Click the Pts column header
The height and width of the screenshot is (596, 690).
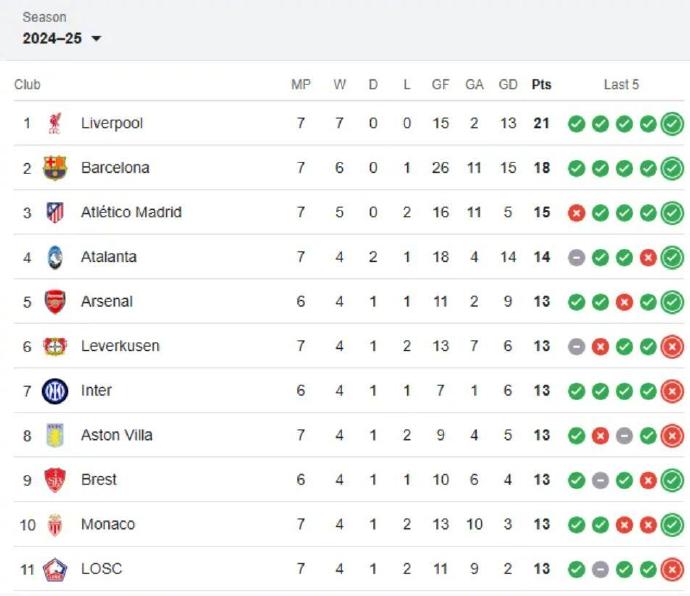(x=541, y=85)
